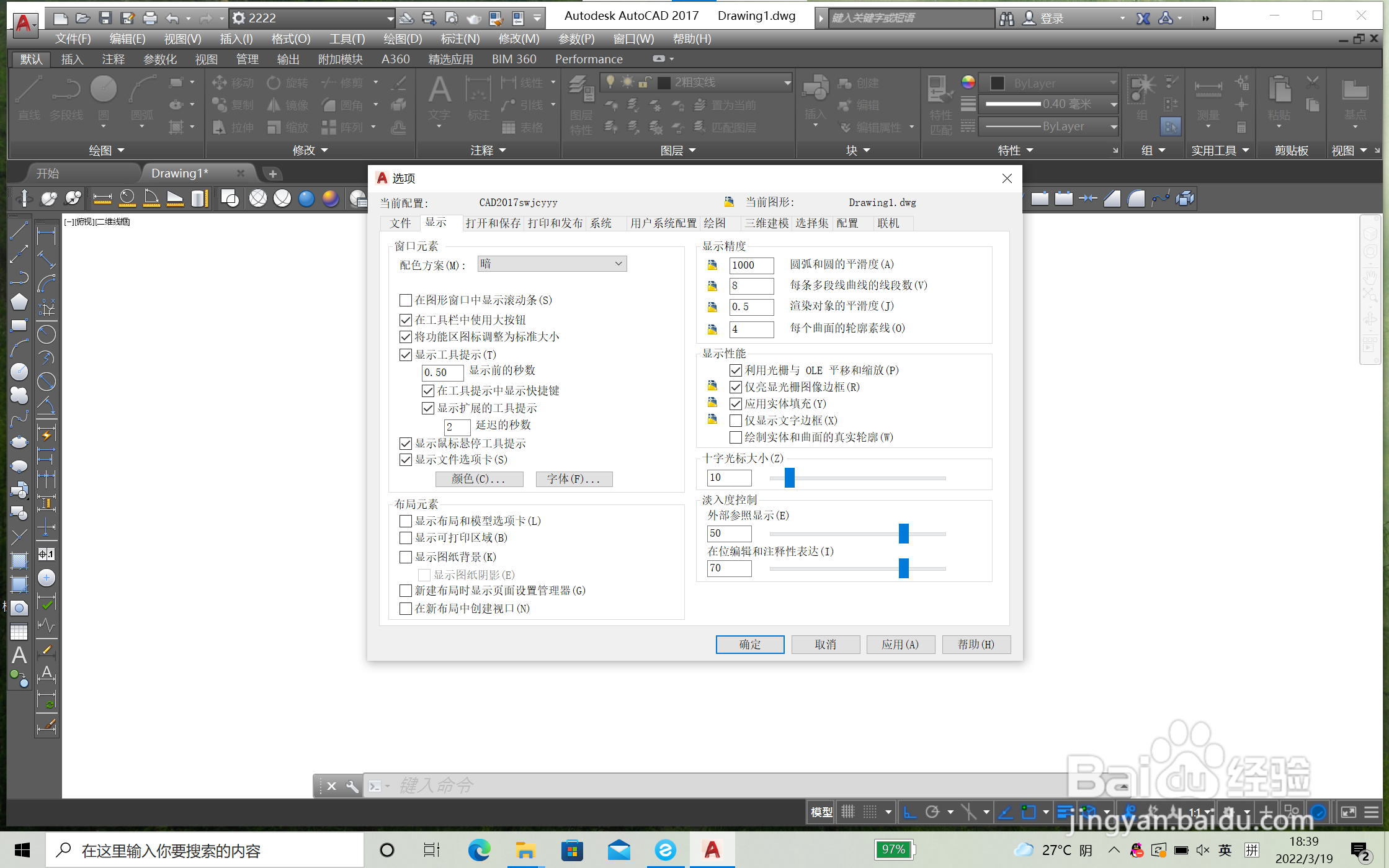Open workspace dropdown 2222

313,18
